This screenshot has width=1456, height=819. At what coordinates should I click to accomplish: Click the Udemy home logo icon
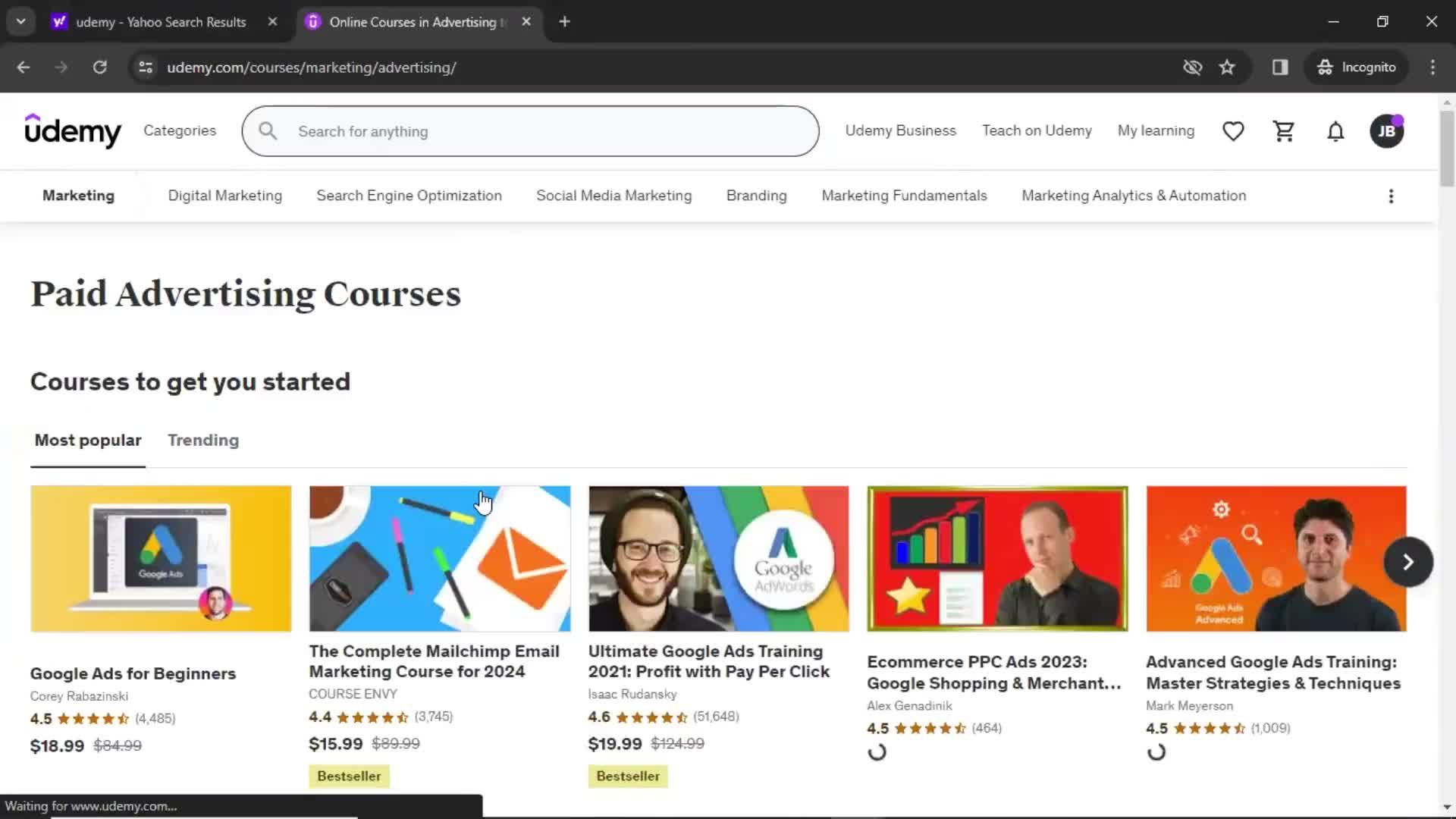point(72,131)
